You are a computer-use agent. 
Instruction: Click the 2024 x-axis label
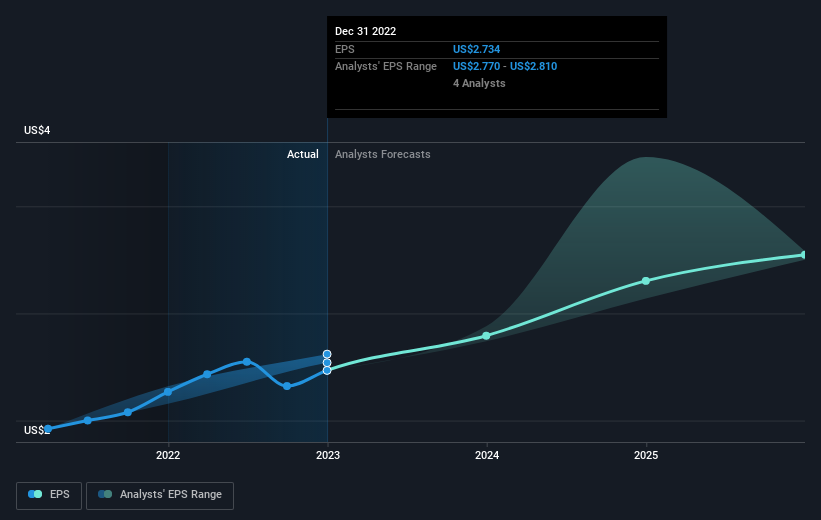[x=487, y=455]
